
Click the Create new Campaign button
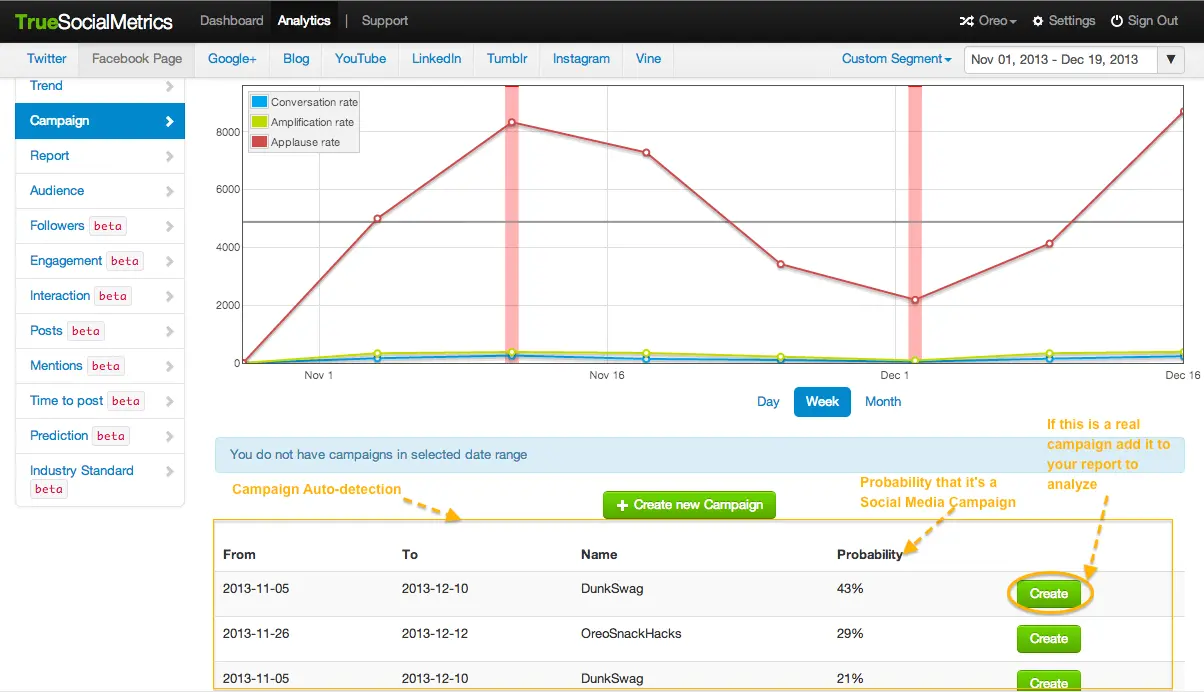(689, 505)
